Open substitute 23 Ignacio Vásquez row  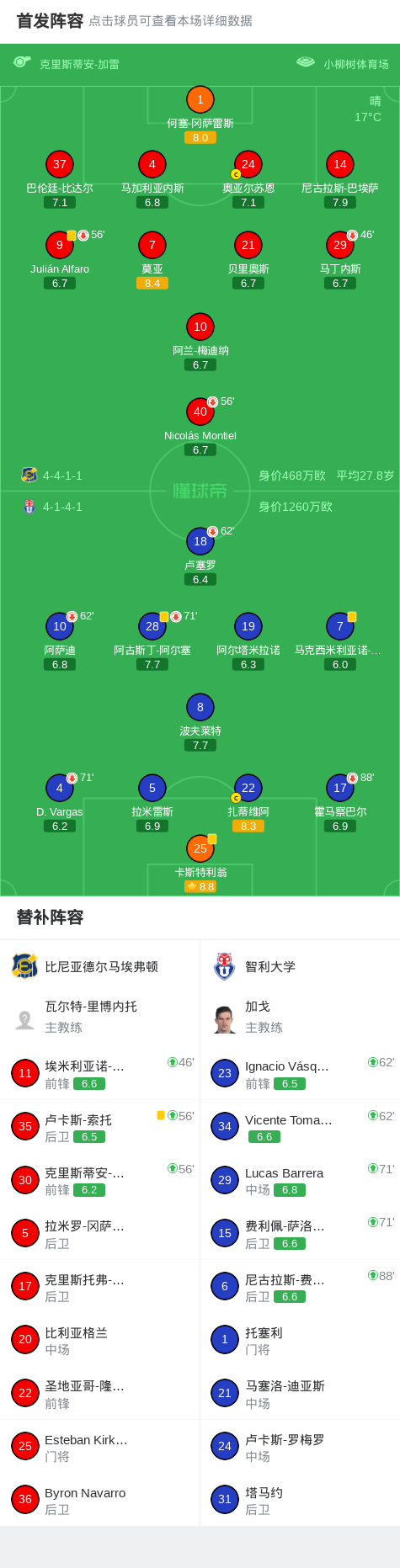tap(300, 1073)
